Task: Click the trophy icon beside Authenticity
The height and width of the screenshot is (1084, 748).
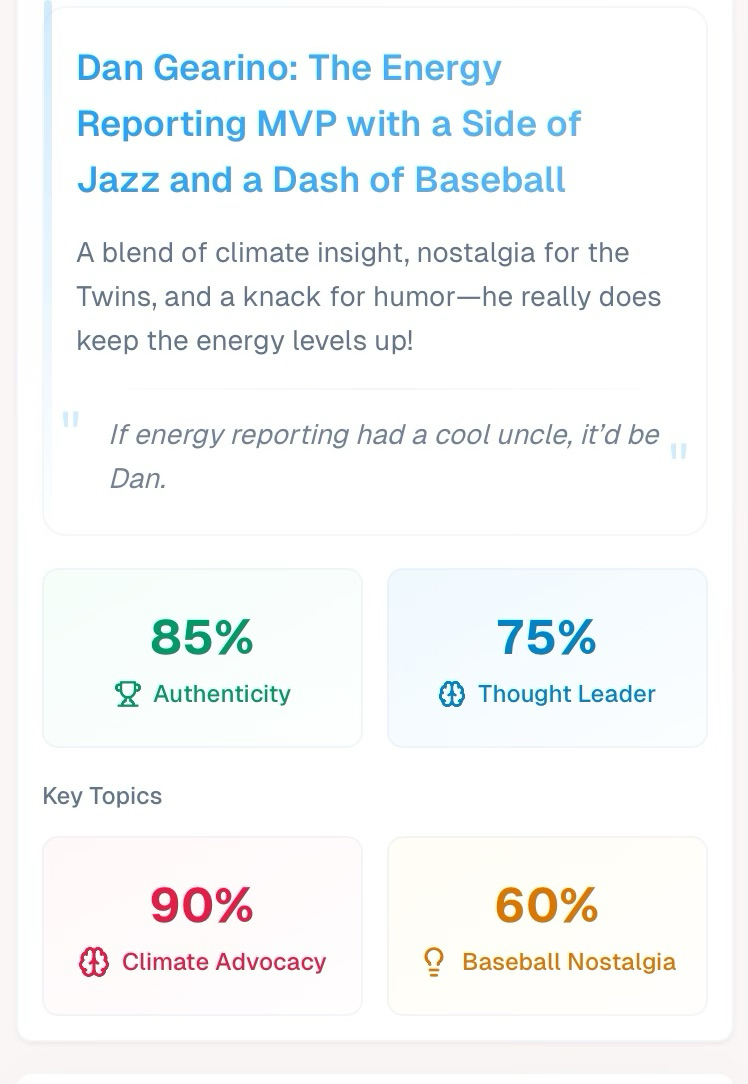Action: coord(128,694)
